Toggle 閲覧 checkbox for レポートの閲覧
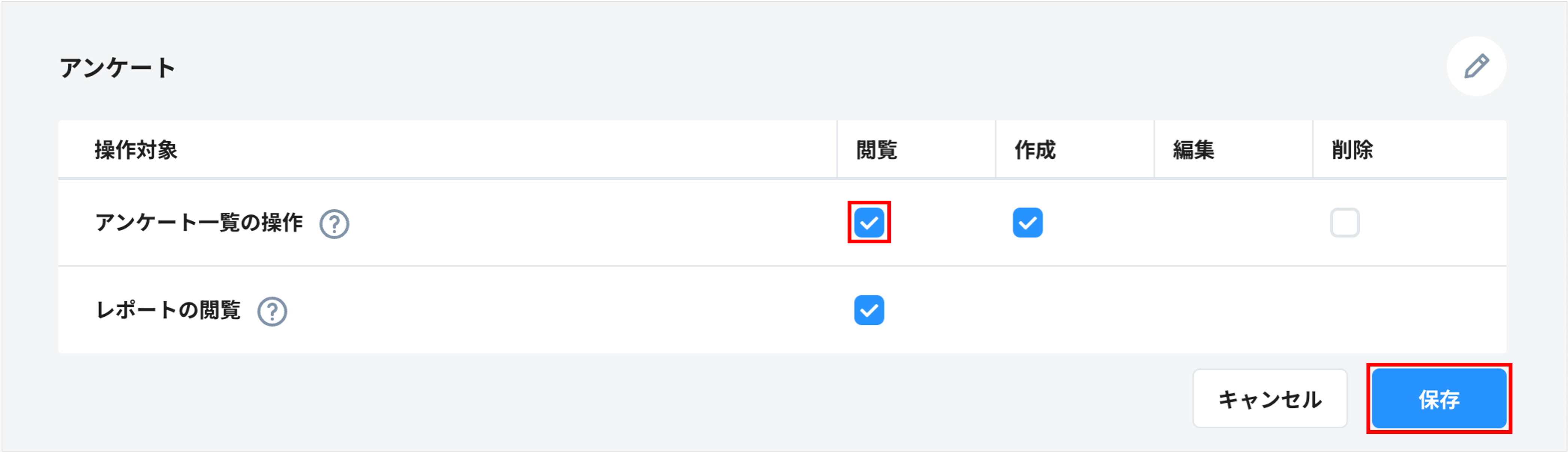The height and width of the screenshot is (453, 1568). point(869,310)
